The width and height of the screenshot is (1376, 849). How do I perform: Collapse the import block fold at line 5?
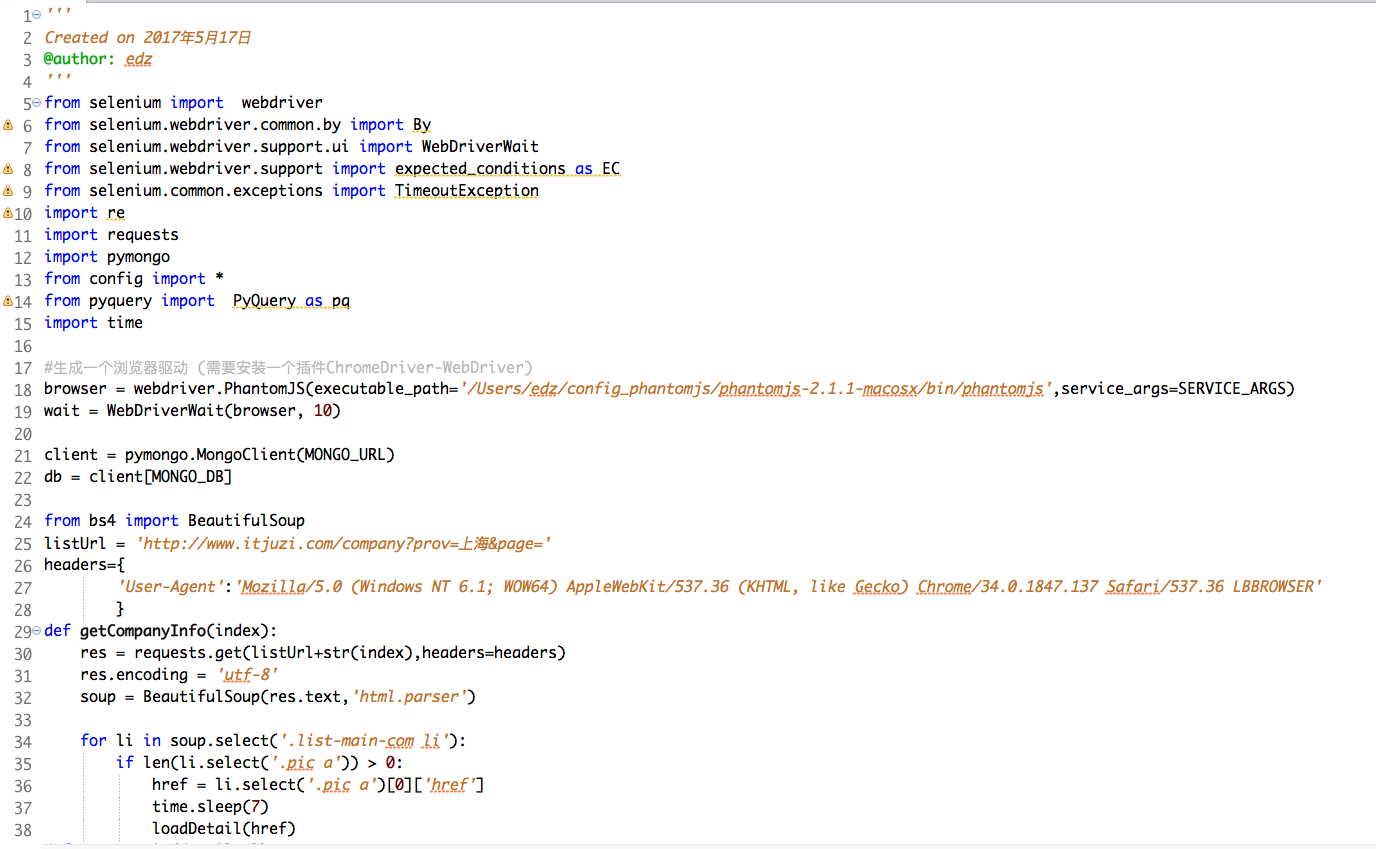pos(36,103)
